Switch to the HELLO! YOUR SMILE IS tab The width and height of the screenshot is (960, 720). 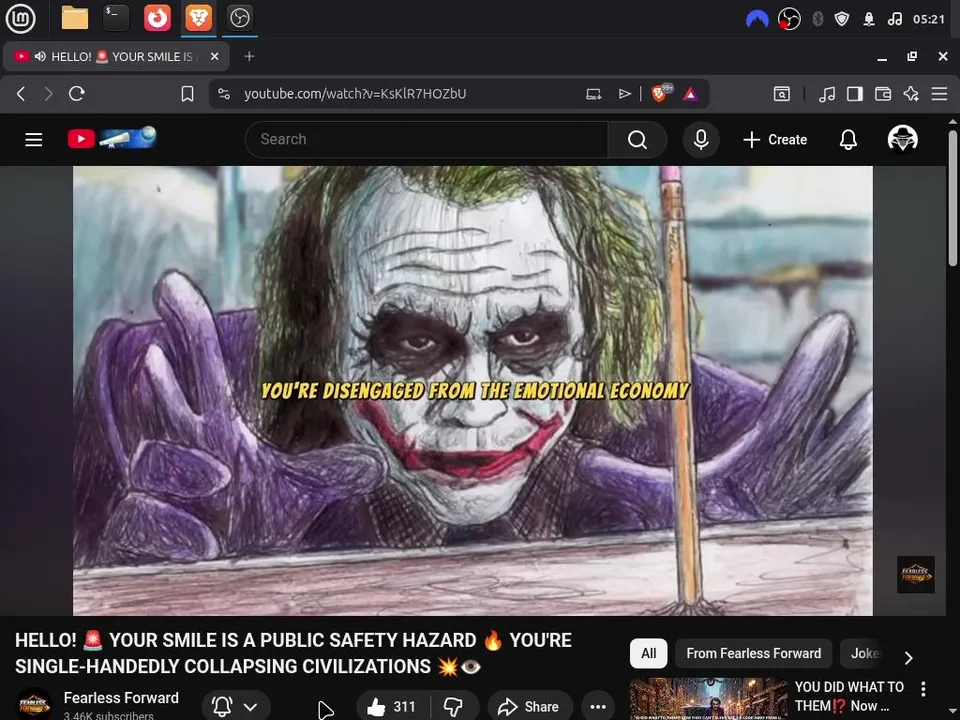click(x=116, y=56)
